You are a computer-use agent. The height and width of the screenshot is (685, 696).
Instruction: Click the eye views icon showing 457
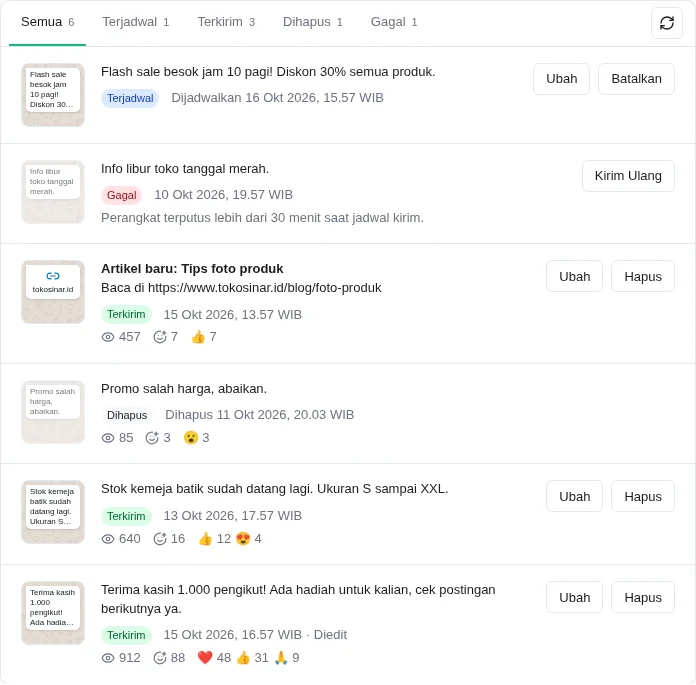coord(108,337)
